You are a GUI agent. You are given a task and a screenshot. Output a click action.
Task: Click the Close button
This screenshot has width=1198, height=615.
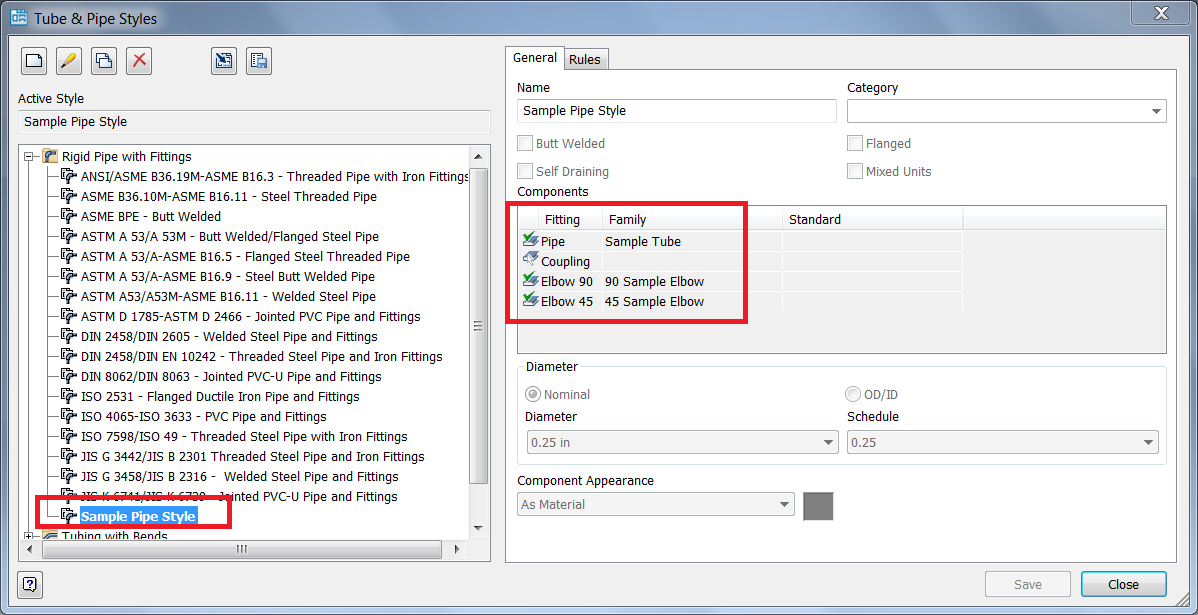point(1124,584)
